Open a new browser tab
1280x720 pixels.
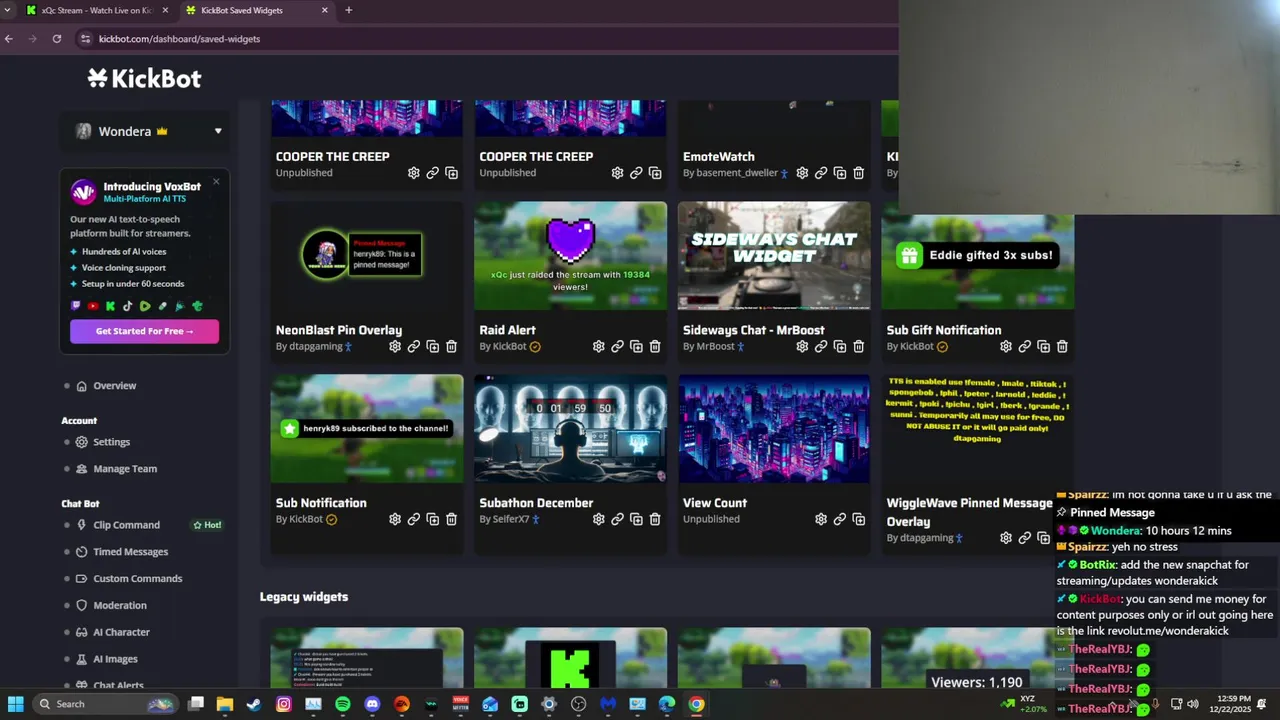point(348,10)
